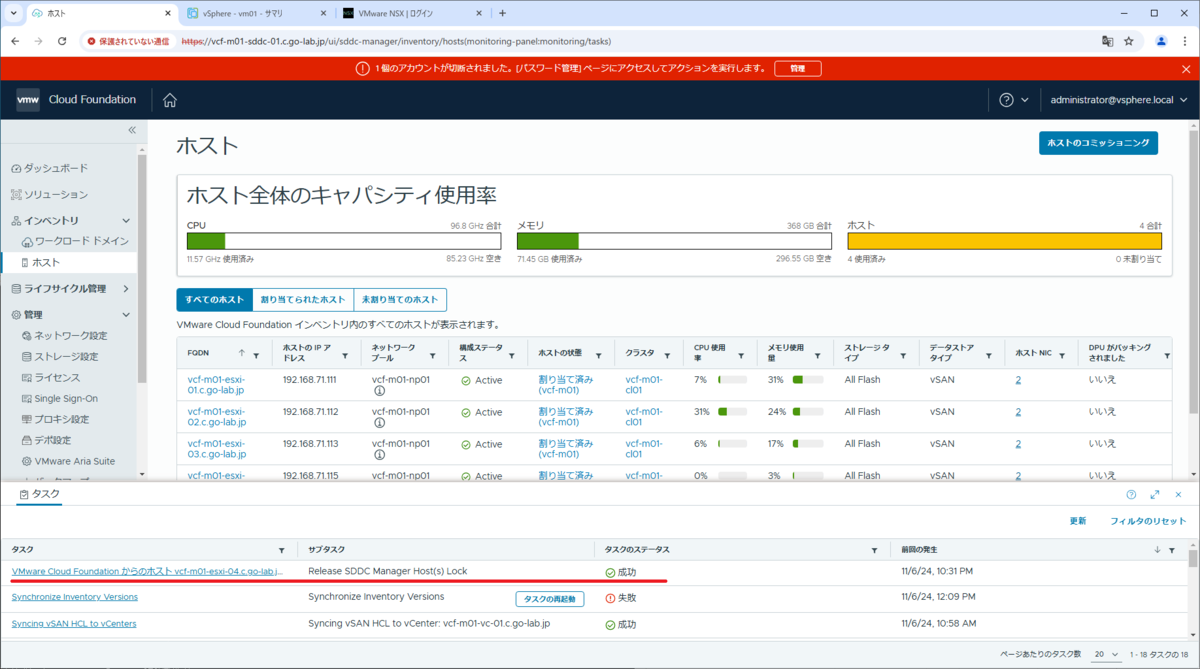Click 管理 button in red banner
The image size is (1200, 669).
coord(797,69)
